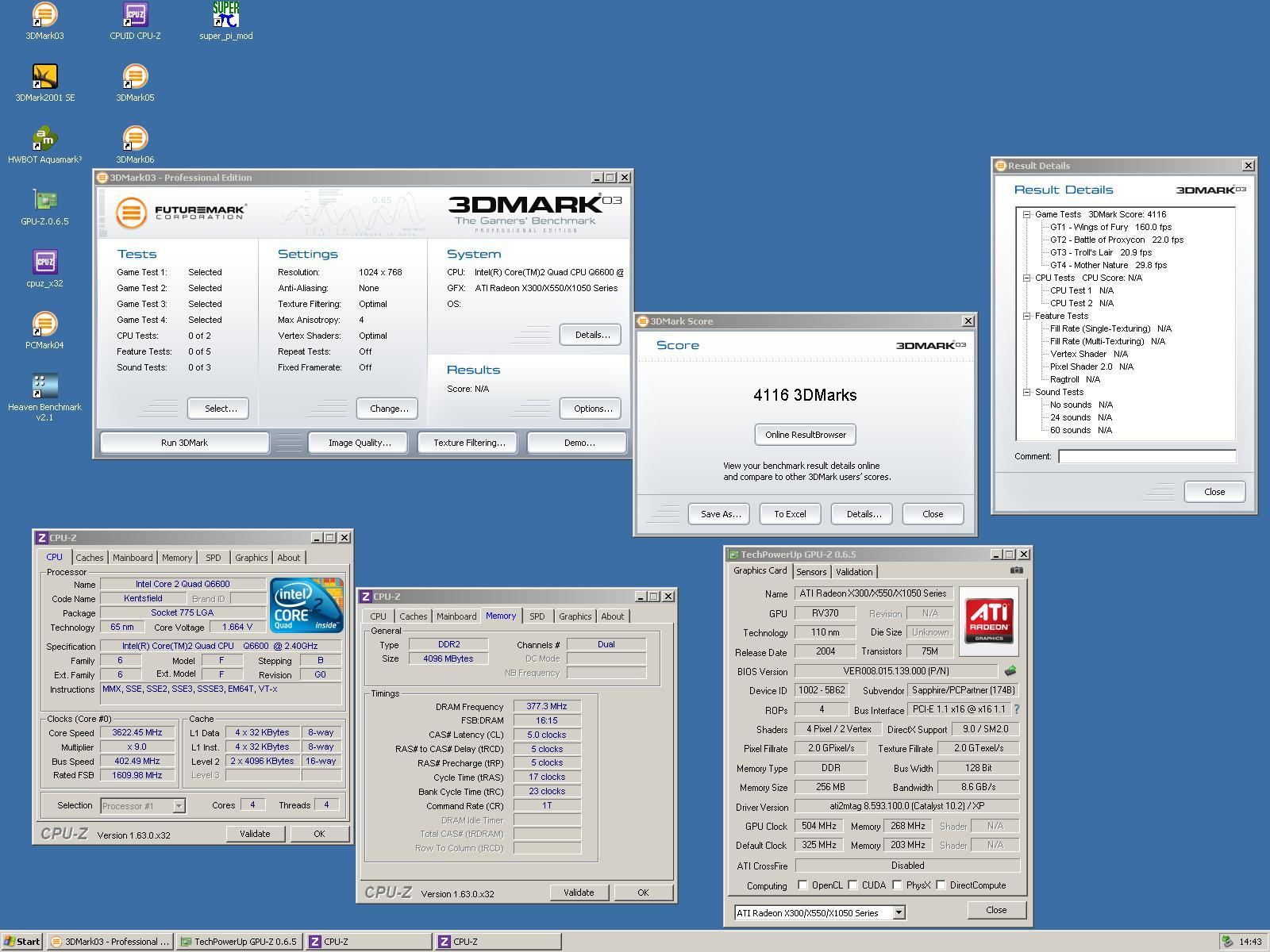Click Close button in Result Details window
The image size is (1270, 952).
(1214, 492)
